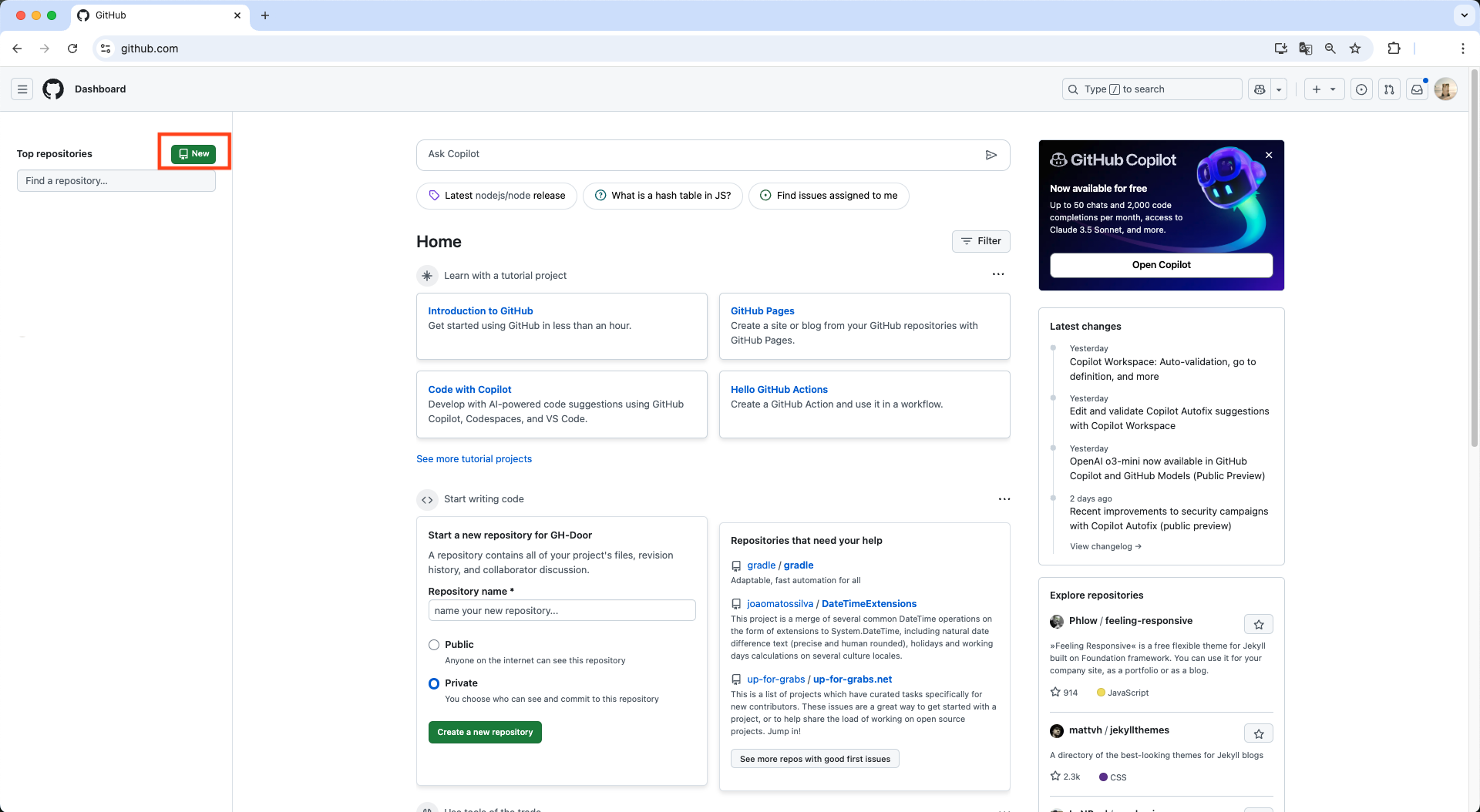Open options menu for tutorial project section

[998, 274]
